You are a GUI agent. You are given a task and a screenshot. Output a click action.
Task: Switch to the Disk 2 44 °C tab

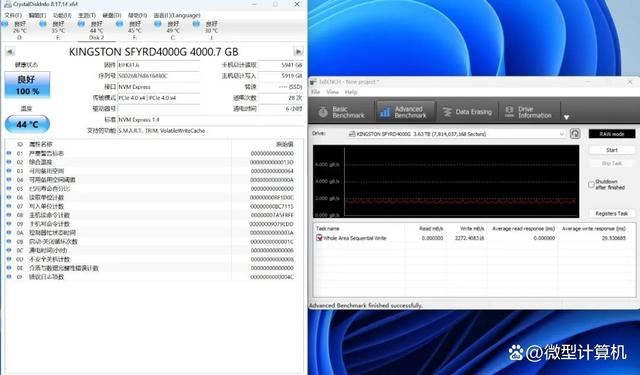coord(97,31)
